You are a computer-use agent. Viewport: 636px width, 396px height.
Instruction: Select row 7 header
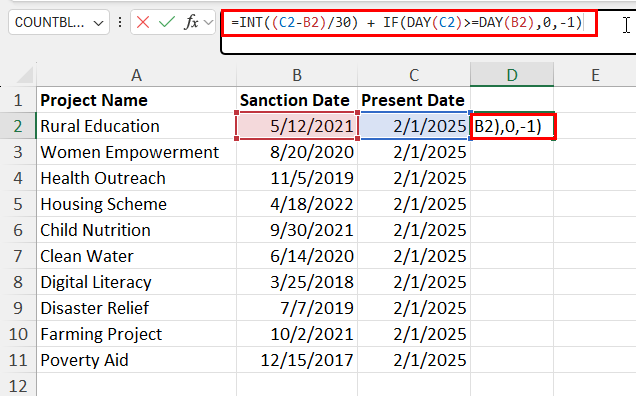point(18,256)
